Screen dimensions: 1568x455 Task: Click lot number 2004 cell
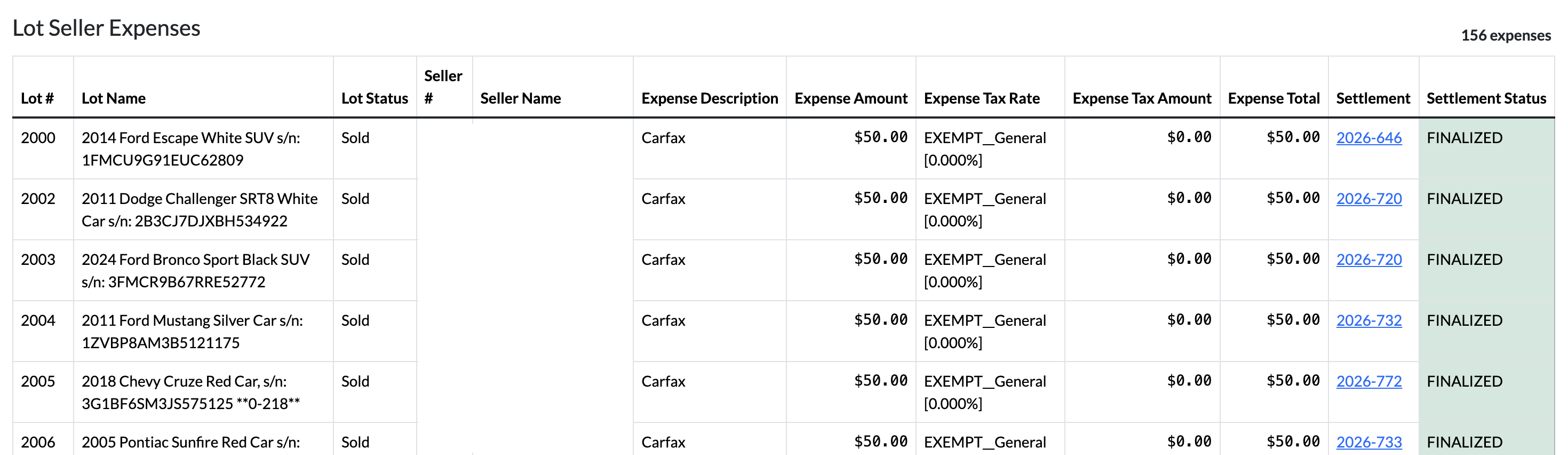click(38, 320)
